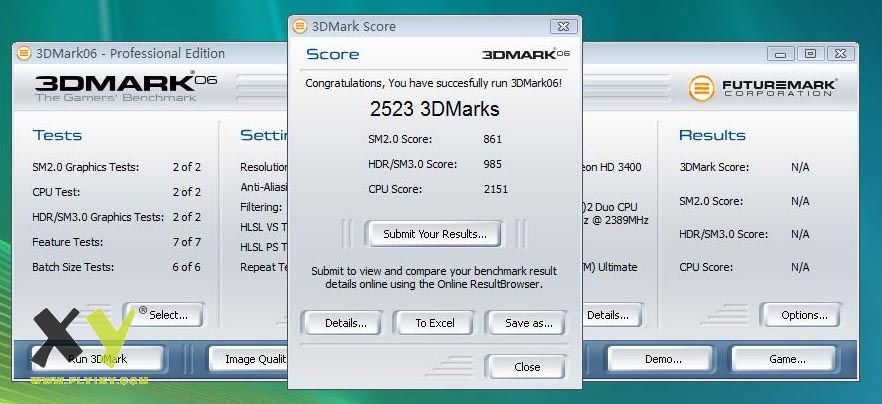Click HDR/SM3.0 Graphics Tests label
Image resolution: width=882 pixels, height=404 pixels.
click(98, 217)
